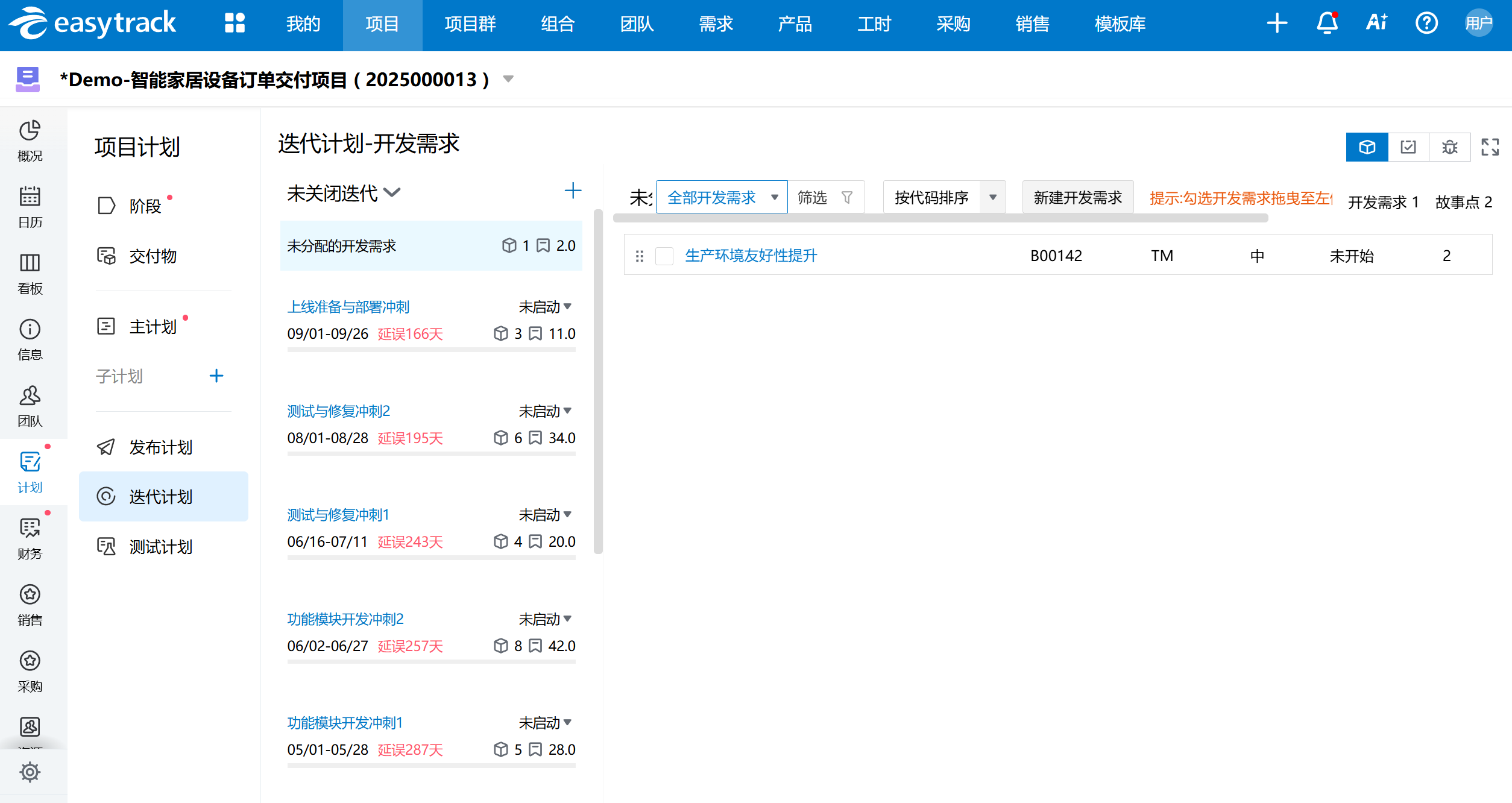Open the 按代码排序 sort dropdown
The image size is (1512, 803).
[992, 197]
